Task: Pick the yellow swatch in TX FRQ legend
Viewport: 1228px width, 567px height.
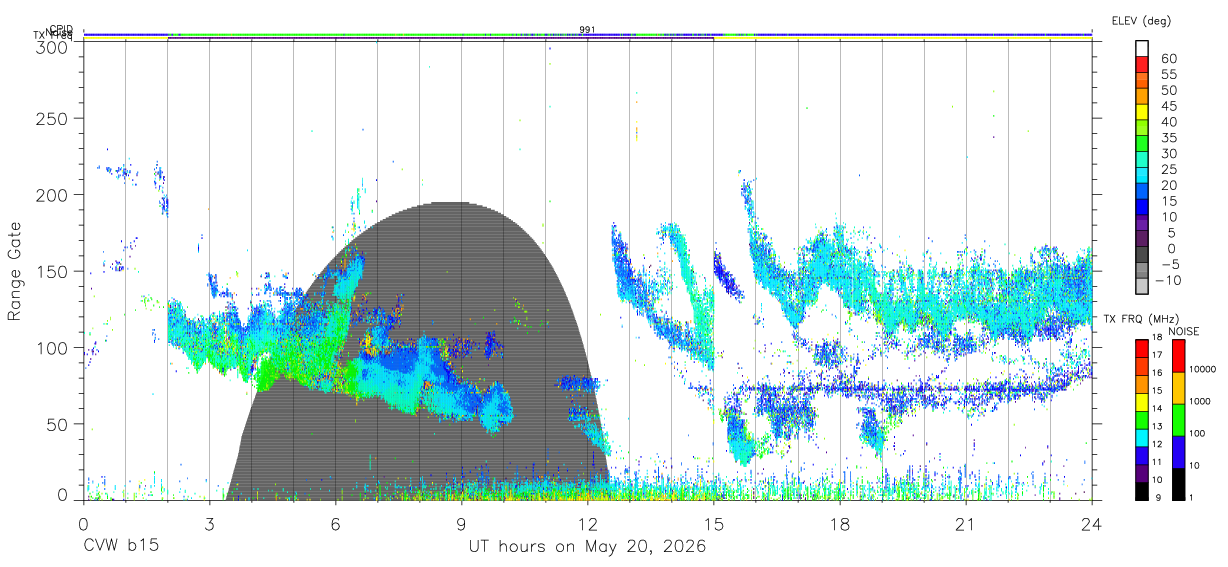Action: click(x=1142, y=402)
